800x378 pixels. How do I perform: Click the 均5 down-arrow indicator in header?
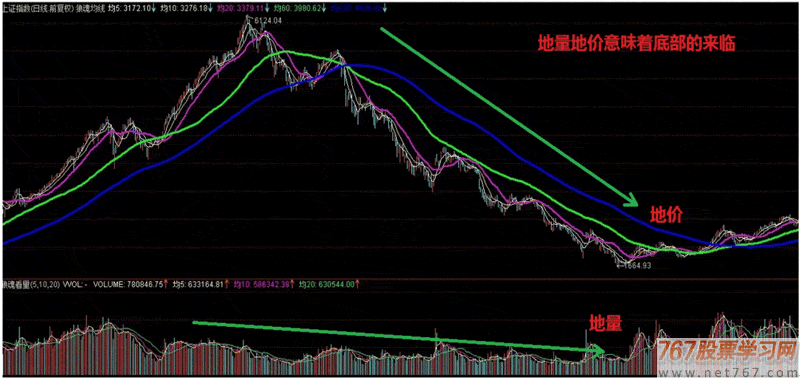(x=154, y=8)
